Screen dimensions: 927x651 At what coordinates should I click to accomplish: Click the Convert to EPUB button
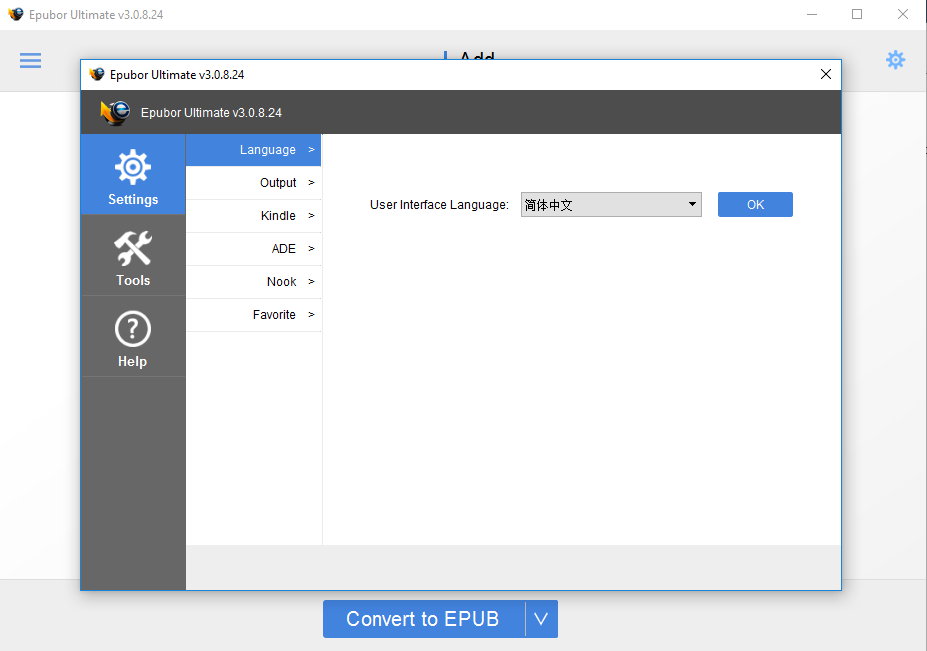point(423,619)
